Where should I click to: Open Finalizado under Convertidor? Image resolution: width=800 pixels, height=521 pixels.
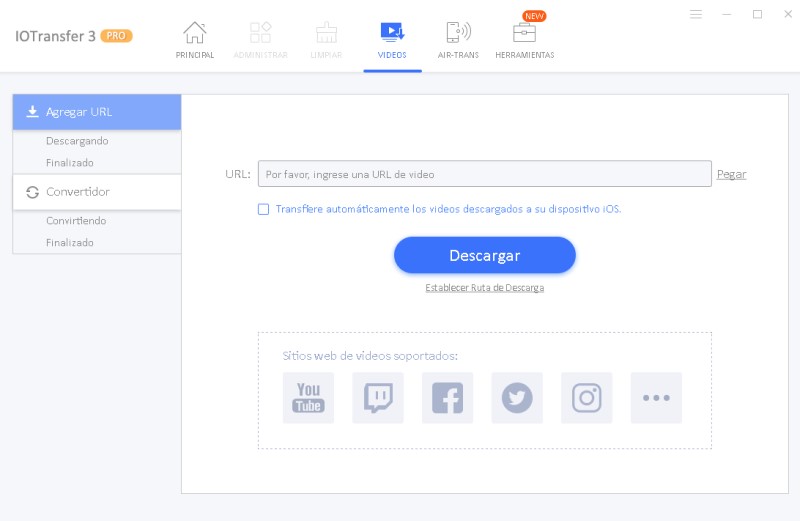coord(70,242)
